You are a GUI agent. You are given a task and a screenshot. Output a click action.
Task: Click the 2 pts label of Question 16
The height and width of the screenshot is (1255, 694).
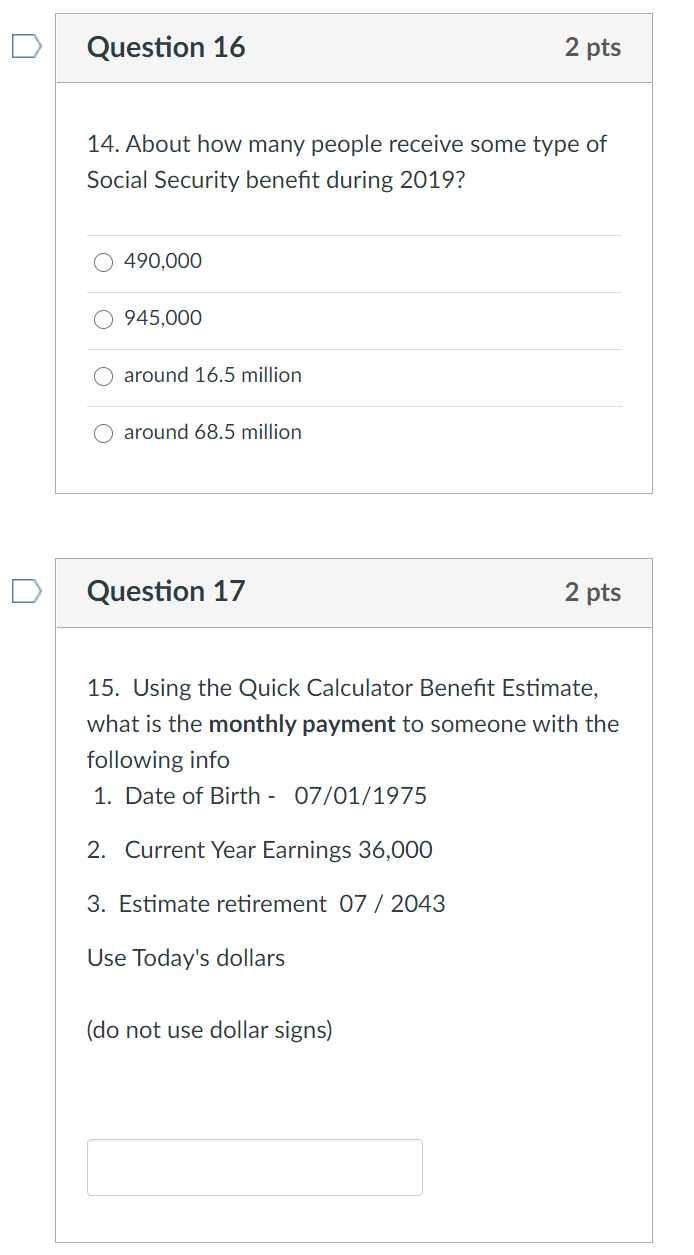(x=592, y=47)
